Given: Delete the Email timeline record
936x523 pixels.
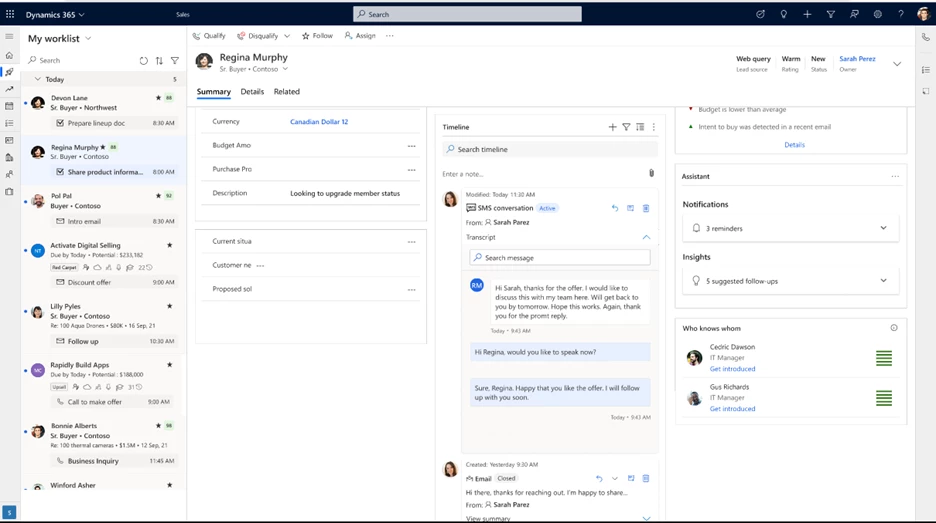Looking at the screenshot, I should (x=646, y=478).
